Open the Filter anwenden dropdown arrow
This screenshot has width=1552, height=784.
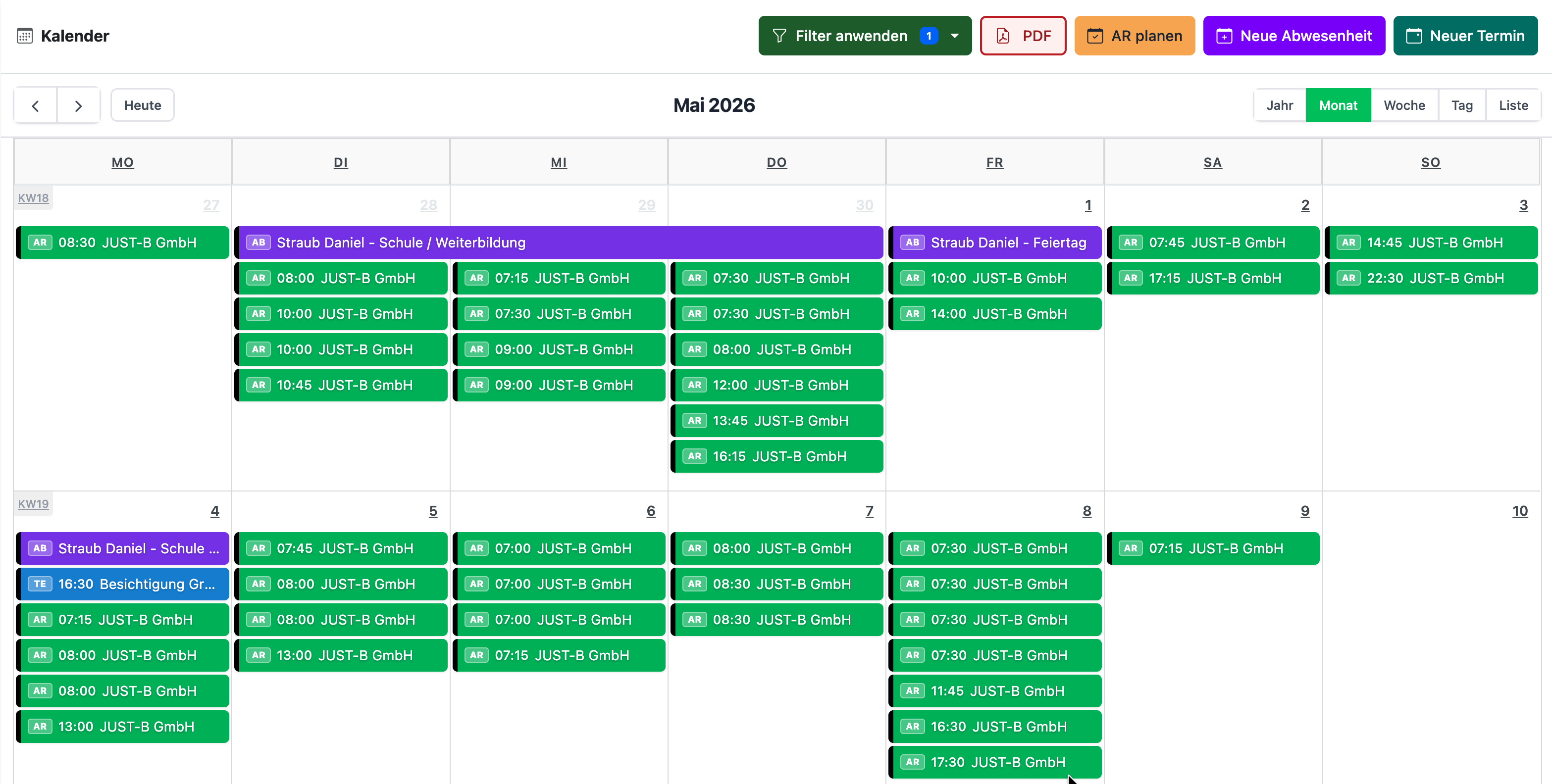tap(954, 36)
